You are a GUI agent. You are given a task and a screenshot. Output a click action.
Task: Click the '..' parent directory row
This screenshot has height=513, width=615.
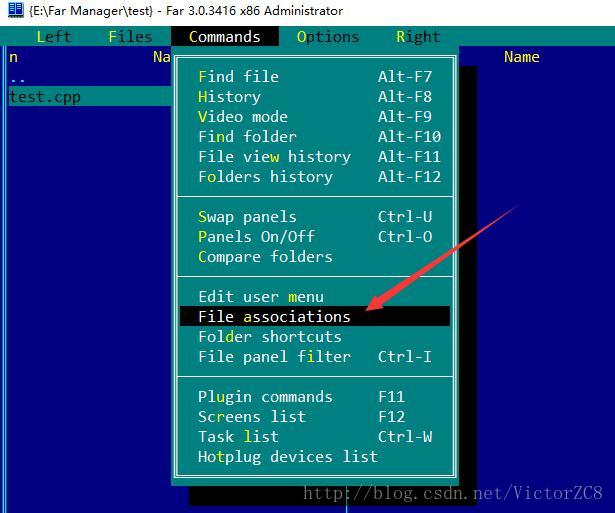point(90,78)
